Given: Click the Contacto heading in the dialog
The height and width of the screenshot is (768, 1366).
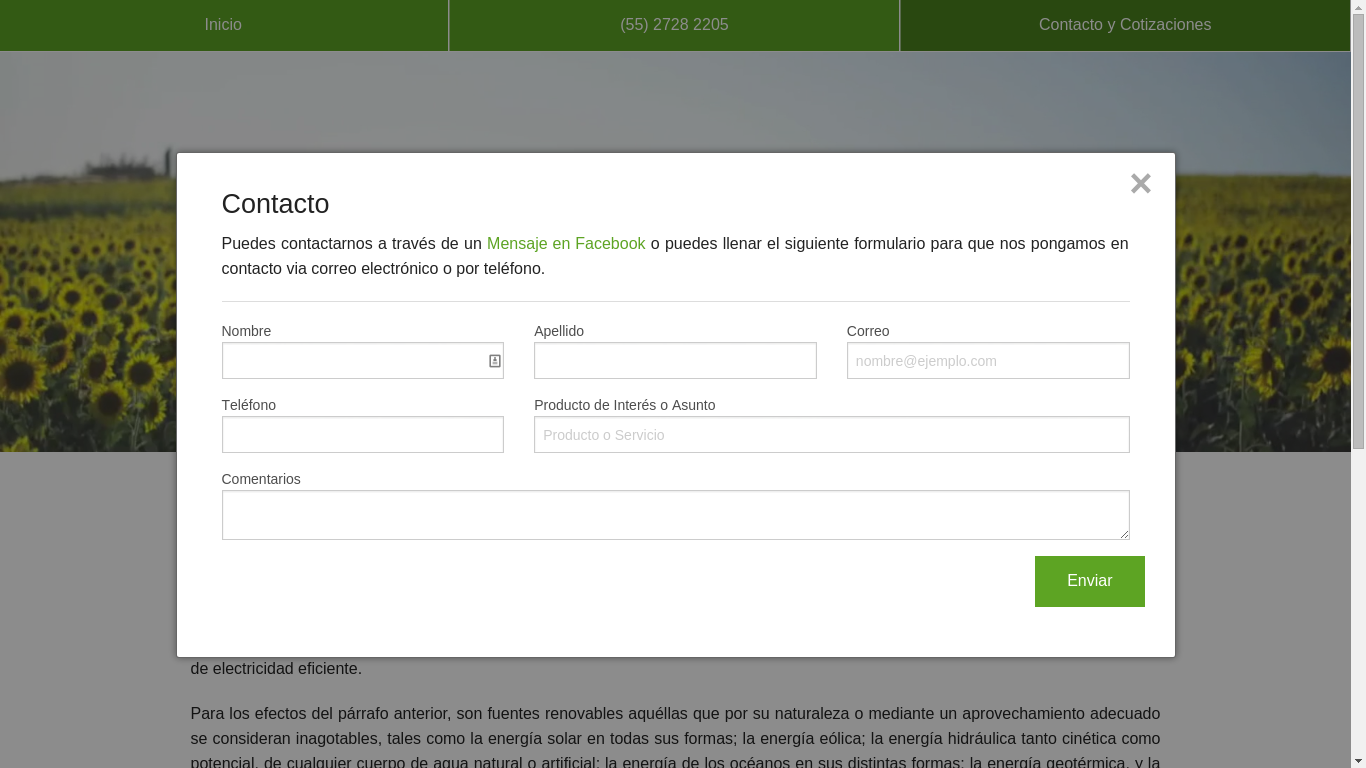Looking at the screenshot, I should click(275, 204).
